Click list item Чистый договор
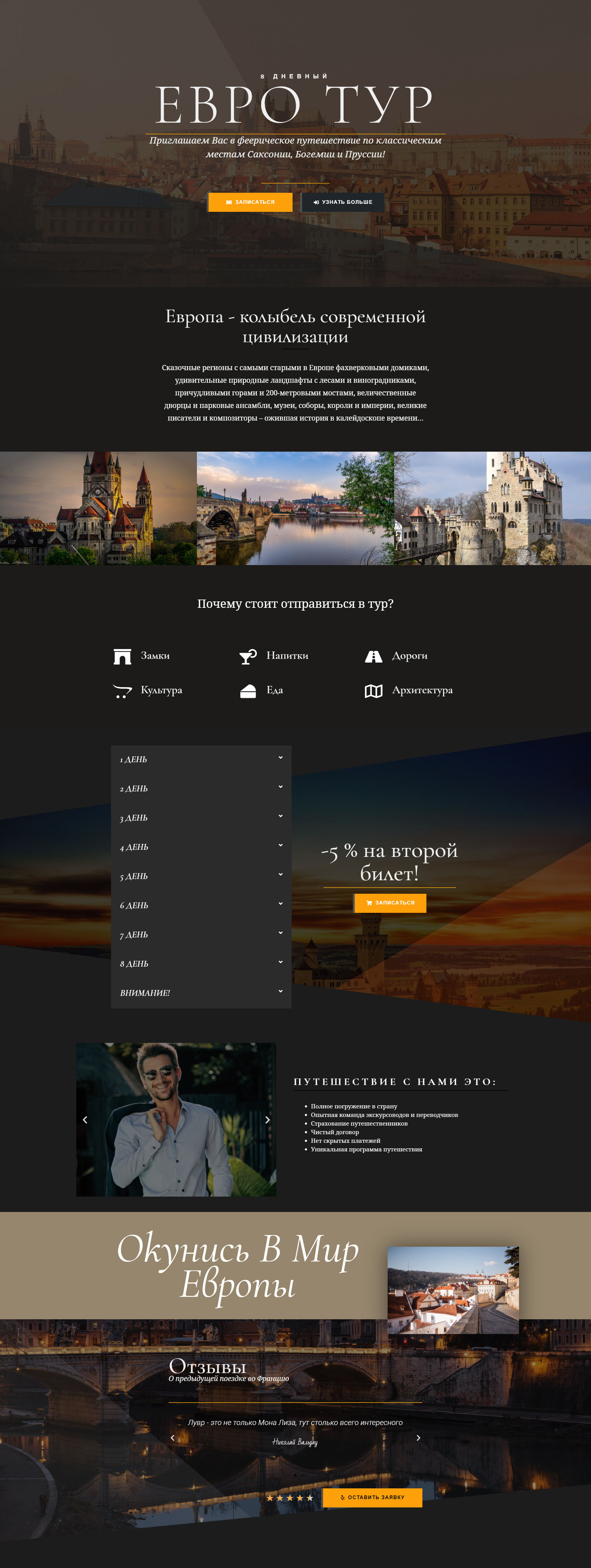Viewport: 591px width, 1568px height. click(x=334, y=1132)
